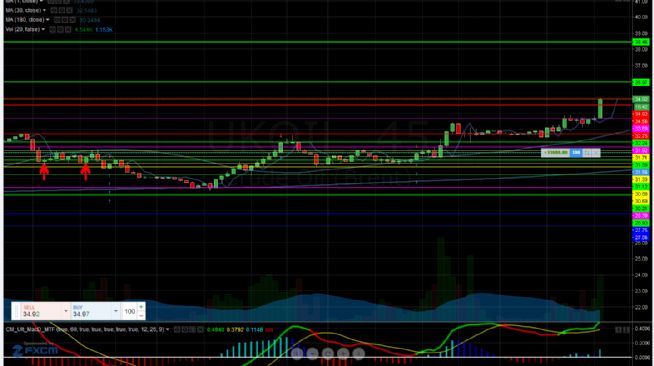The height and width of the screenshot is (366, 654).
Task: Click the volume MA value 1.153K
Action: (103, 30)
